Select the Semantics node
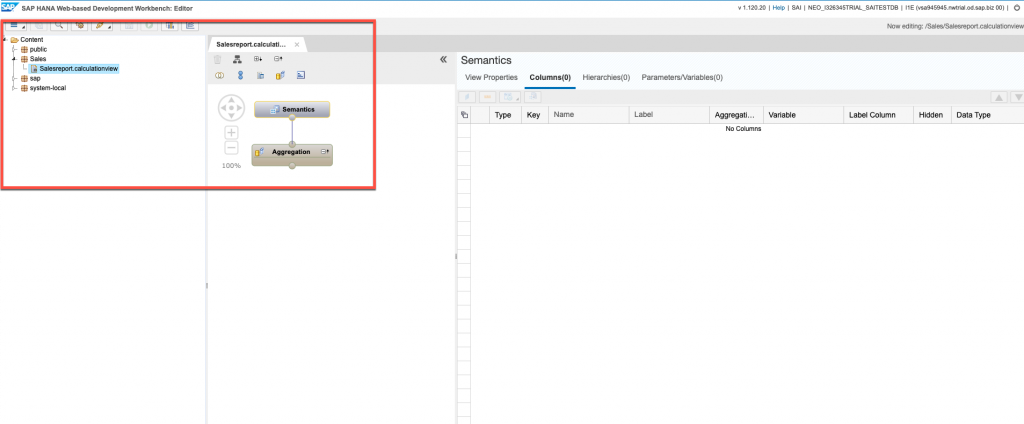Image resolution: width=1024 pixels, height=424 pixels. click(292, 109)
